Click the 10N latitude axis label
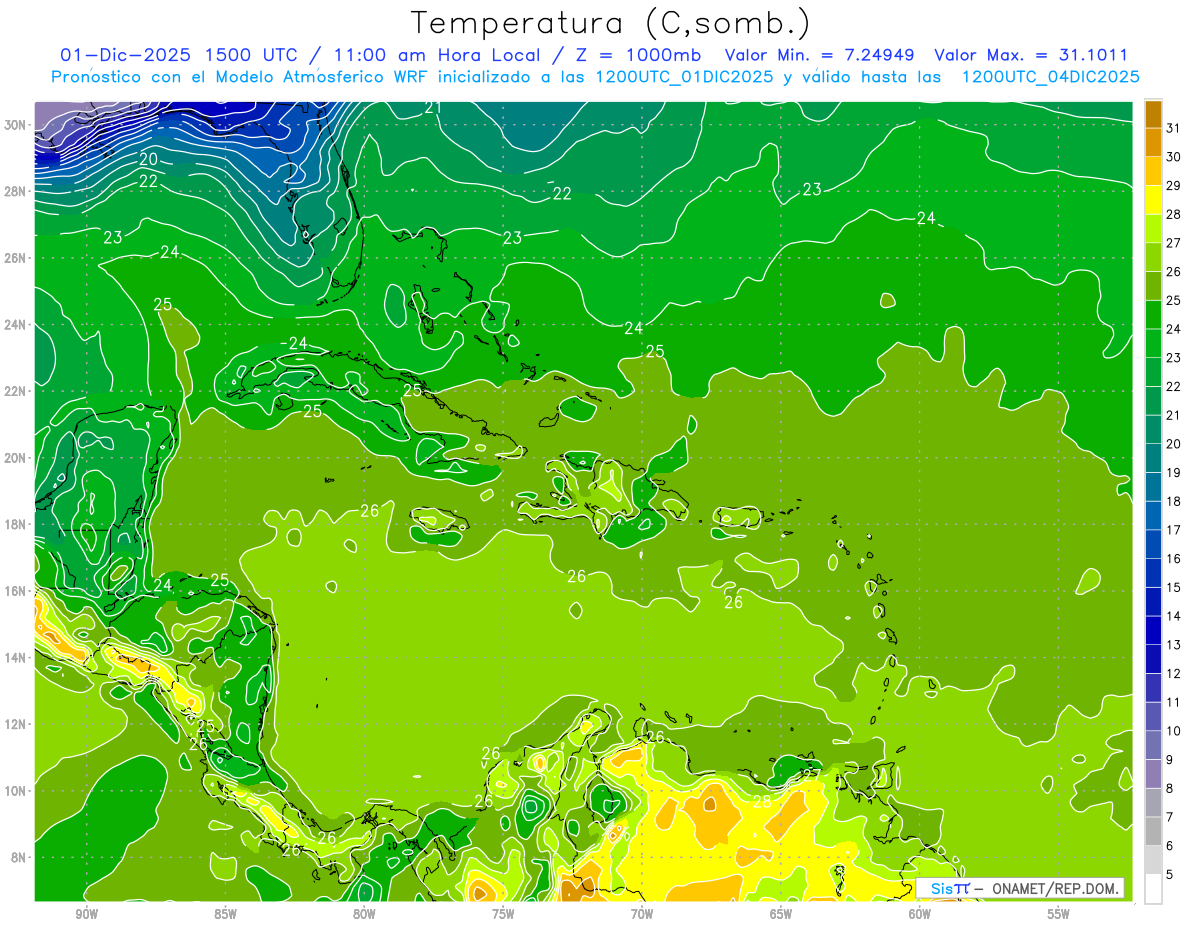 coord(16,790)
